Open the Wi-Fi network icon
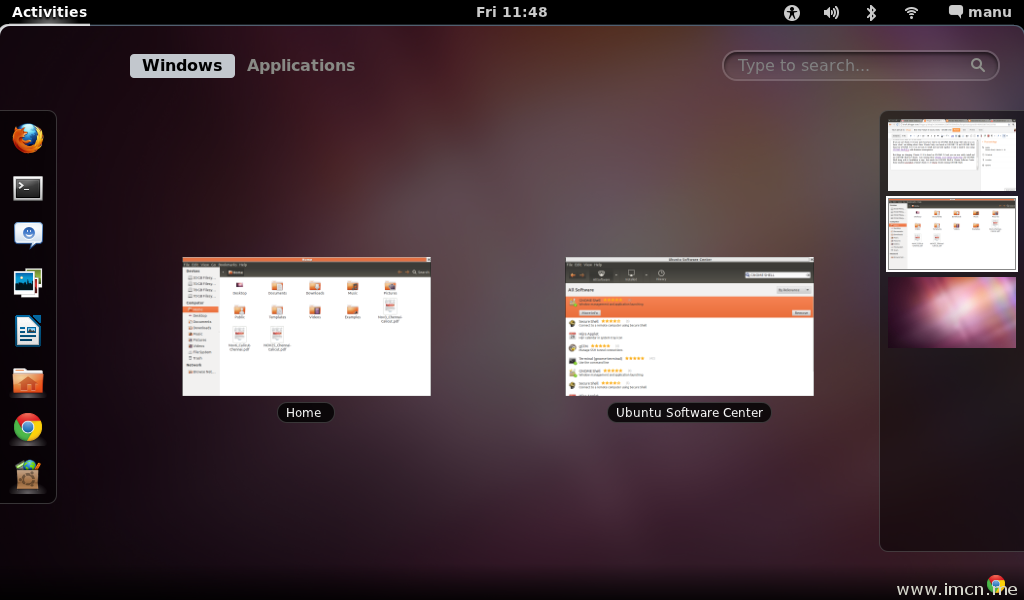Image resolution: width=1024 pixels, height=600 pixels. pos(911,12)
